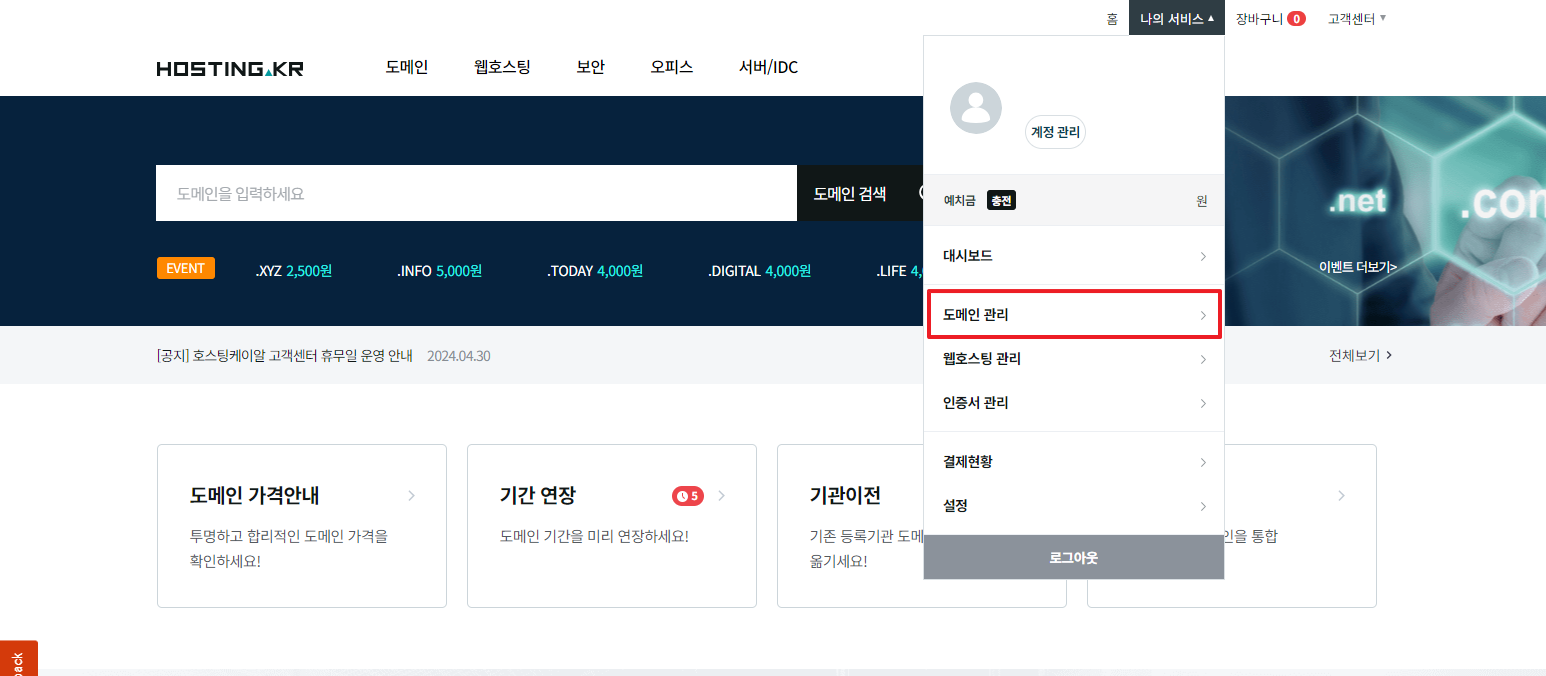This screenshot has height=676, width=1546.
Task: Open 대시보드 from the service menu
Action: 1073,256
